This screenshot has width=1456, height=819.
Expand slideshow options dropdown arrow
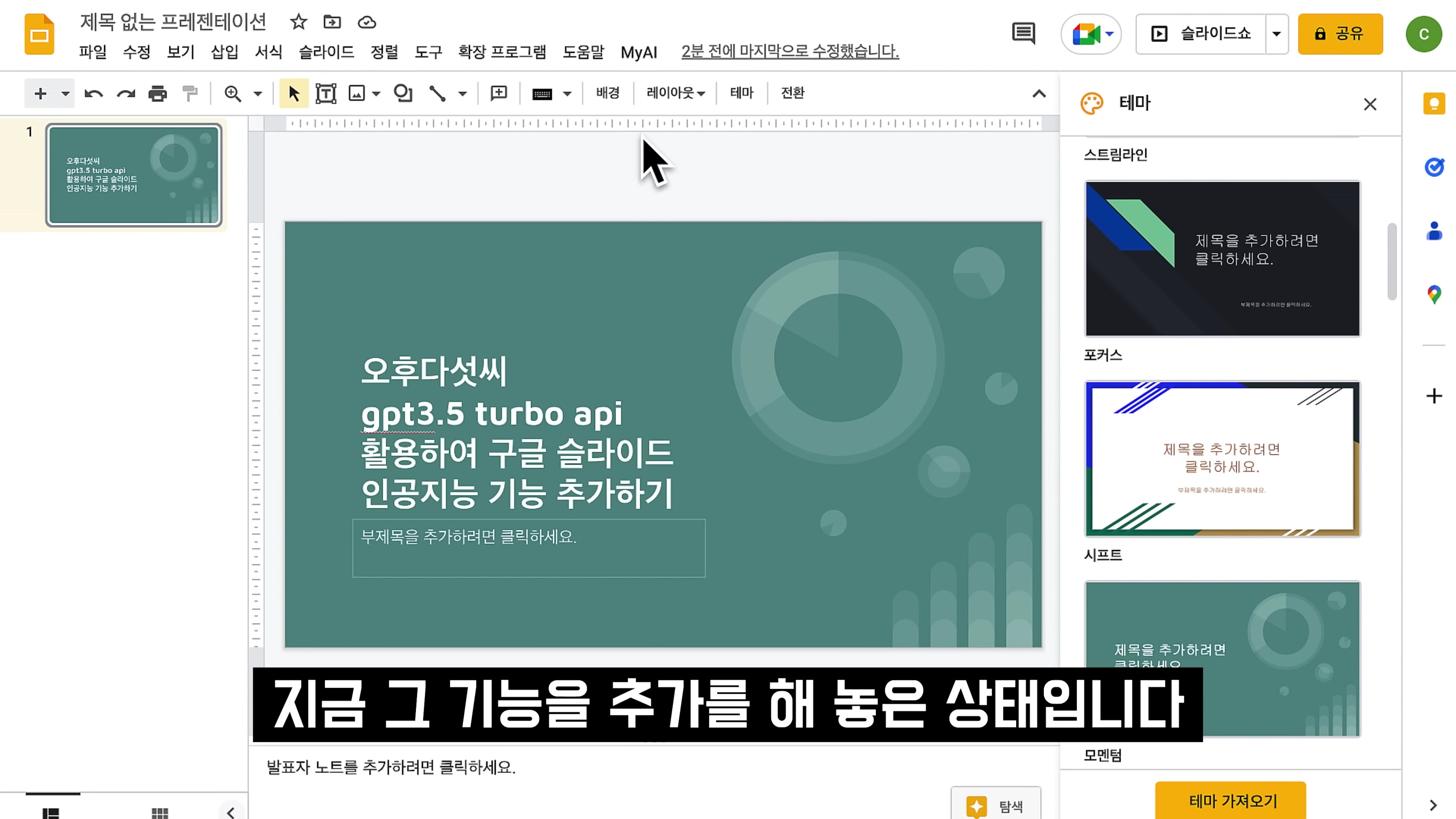[x=1276, y=34]
